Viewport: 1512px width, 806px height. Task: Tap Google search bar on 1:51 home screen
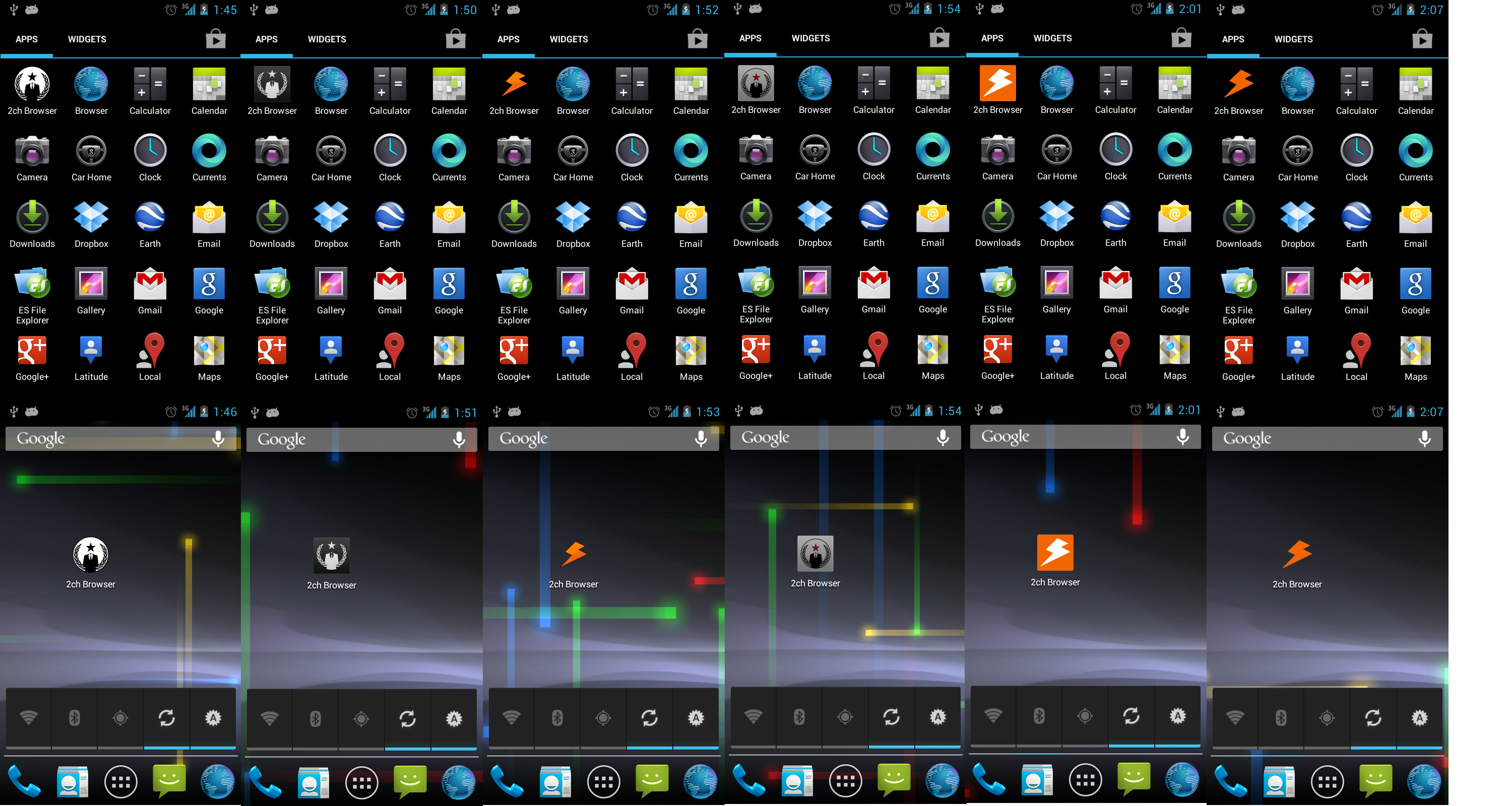[x=361, y=439]
